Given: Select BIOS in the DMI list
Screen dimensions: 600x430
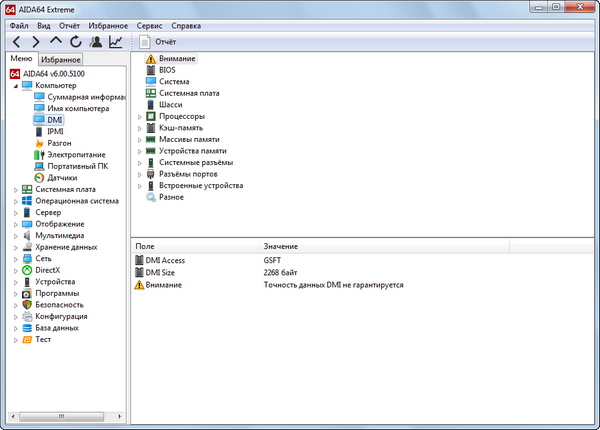Looking at the screenshot, I should [x=167, y=70].
